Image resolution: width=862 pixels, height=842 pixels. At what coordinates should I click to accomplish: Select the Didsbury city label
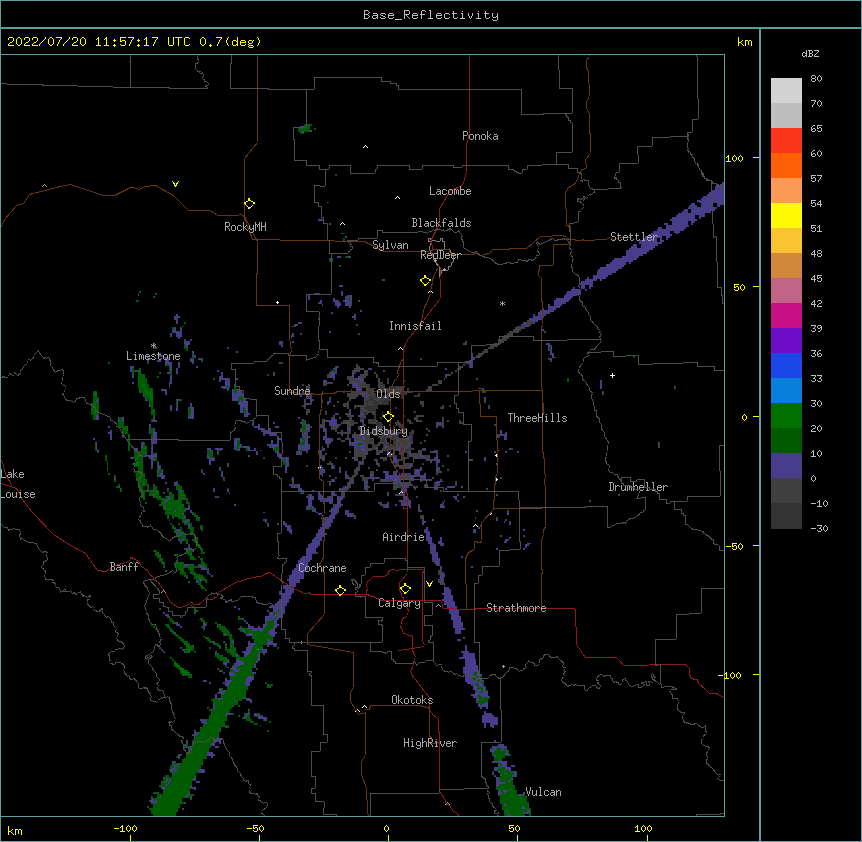383,431
